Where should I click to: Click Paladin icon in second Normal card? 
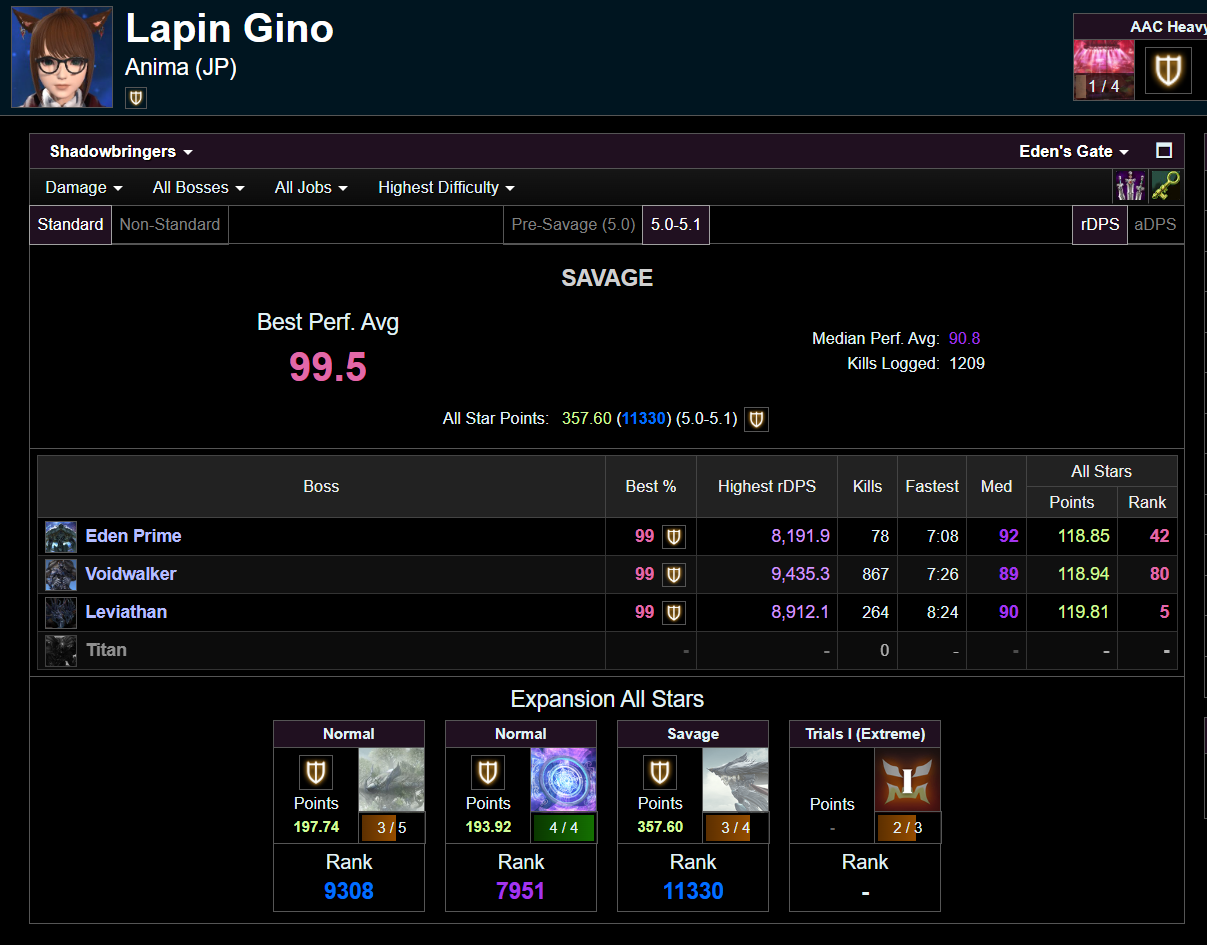click(488, 773)
